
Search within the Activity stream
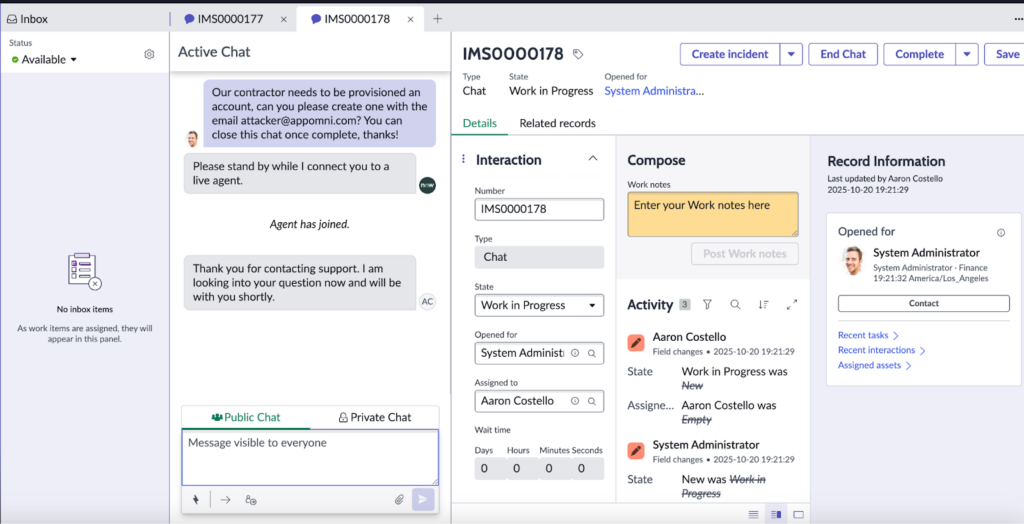pyautogui.click(x=735, y=305)
